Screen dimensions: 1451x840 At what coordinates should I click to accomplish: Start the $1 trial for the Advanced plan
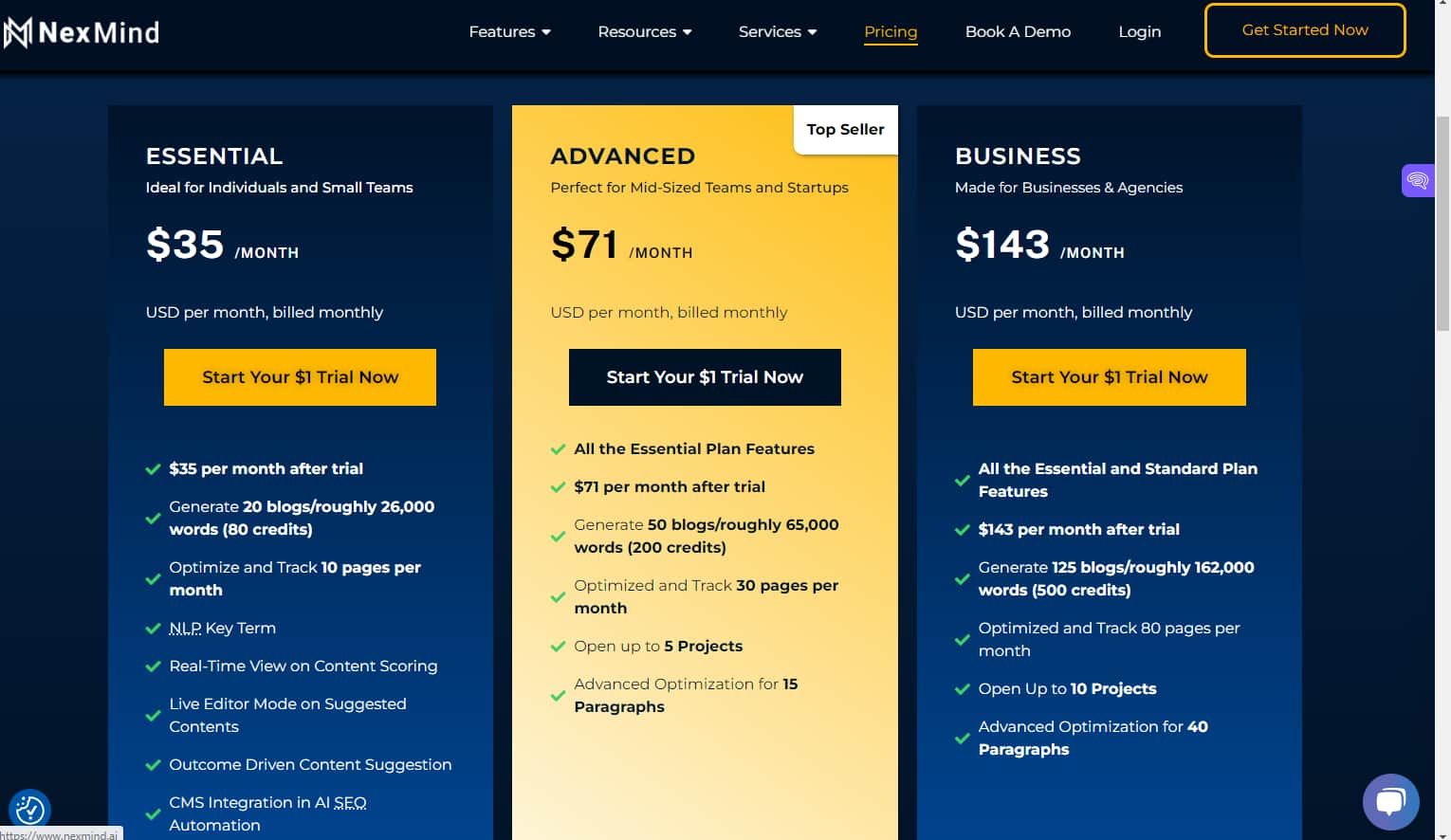(705, 376)
